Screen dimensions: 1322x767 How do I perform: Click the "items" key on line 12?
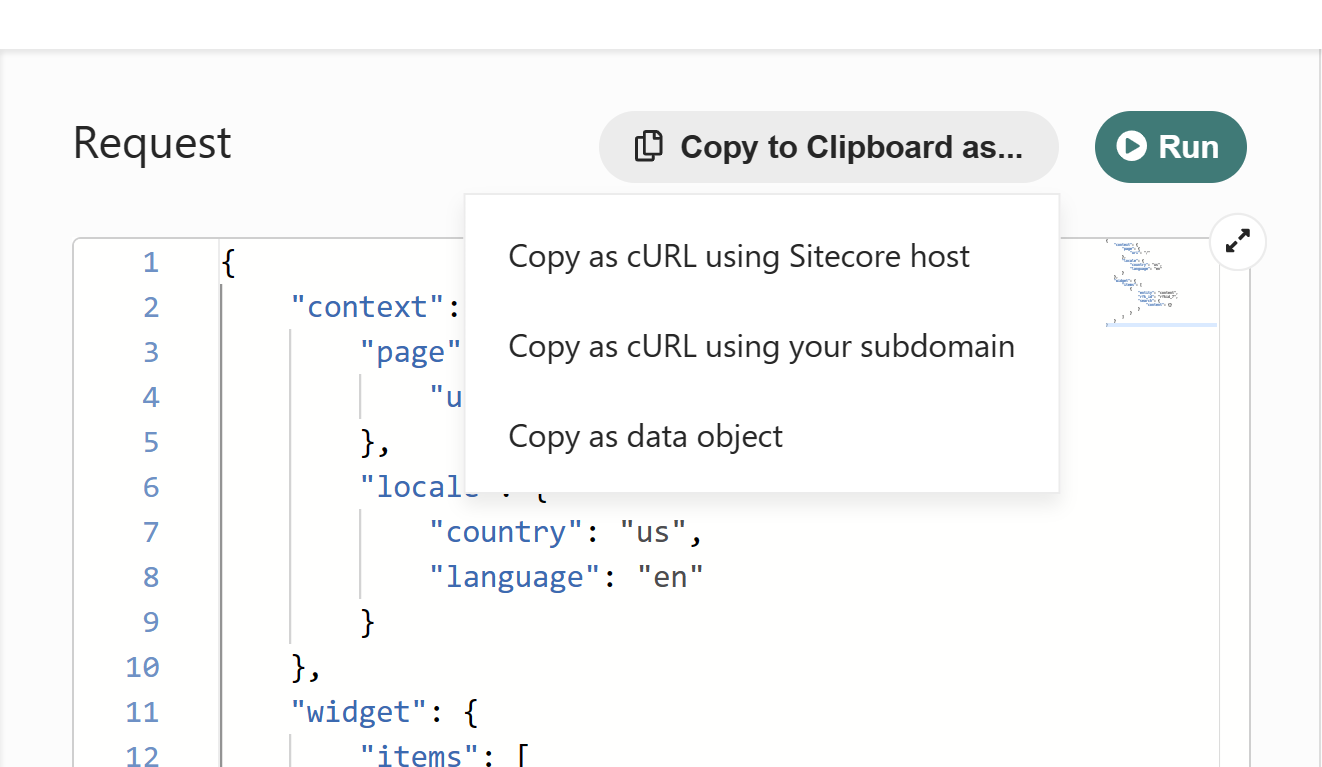(x=418, y=756)
